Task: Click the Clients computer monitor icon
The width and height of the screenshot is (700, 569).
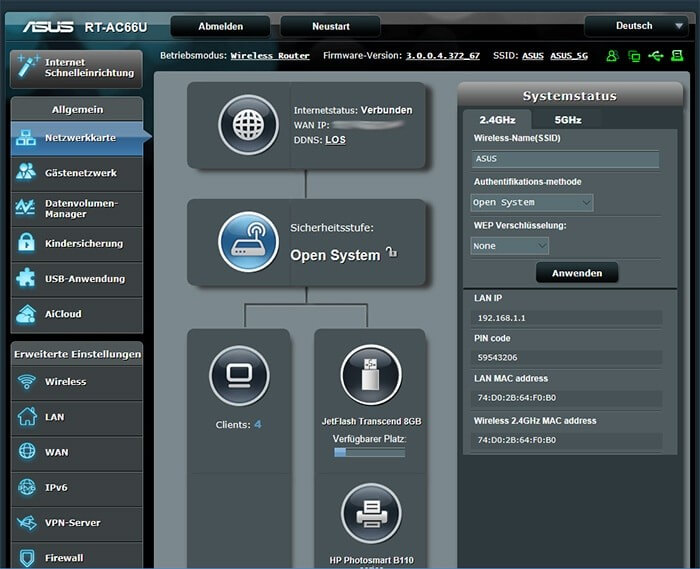Action: [239, 376]
